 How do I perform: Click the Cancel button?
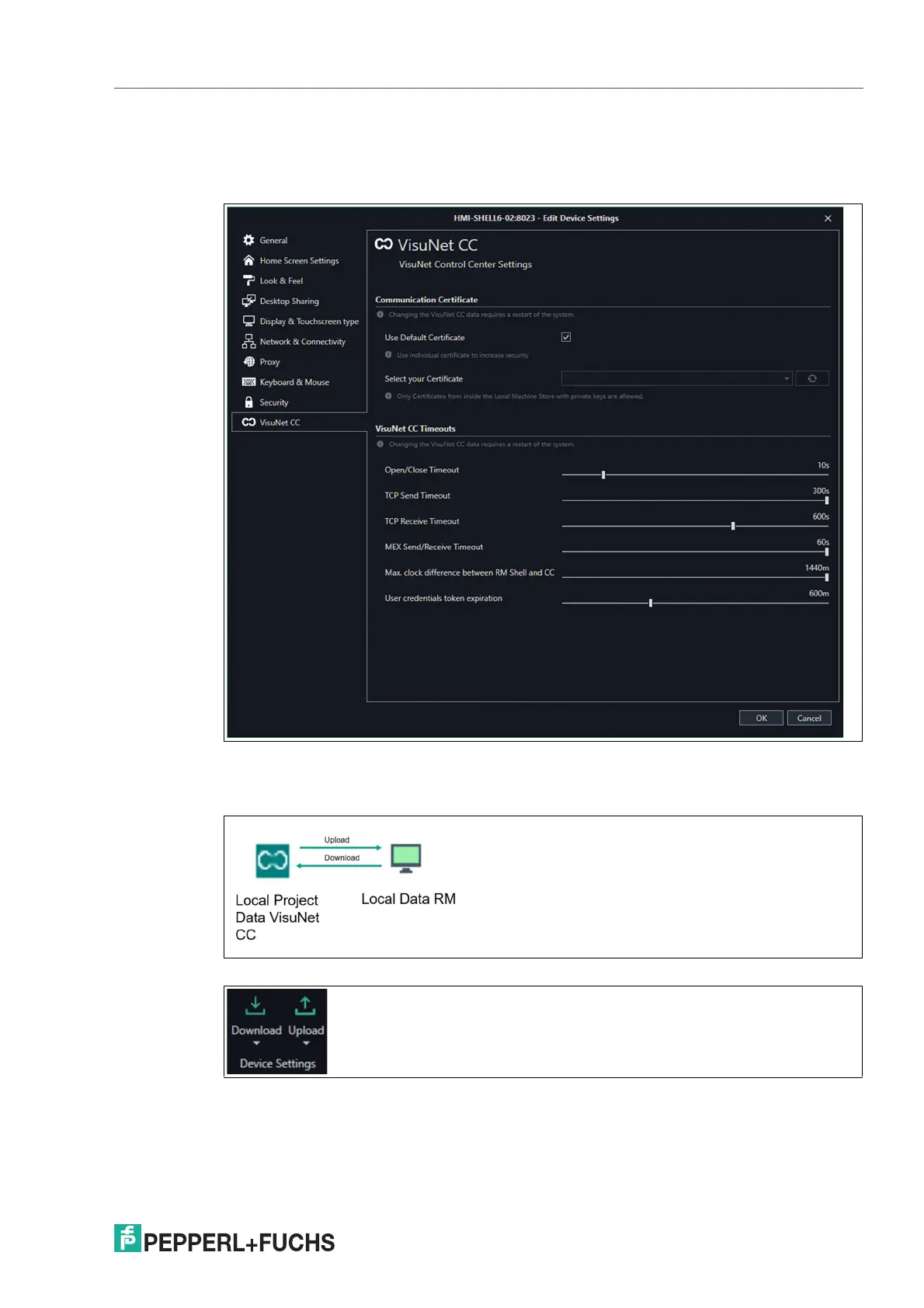click(x=809, y=718)
